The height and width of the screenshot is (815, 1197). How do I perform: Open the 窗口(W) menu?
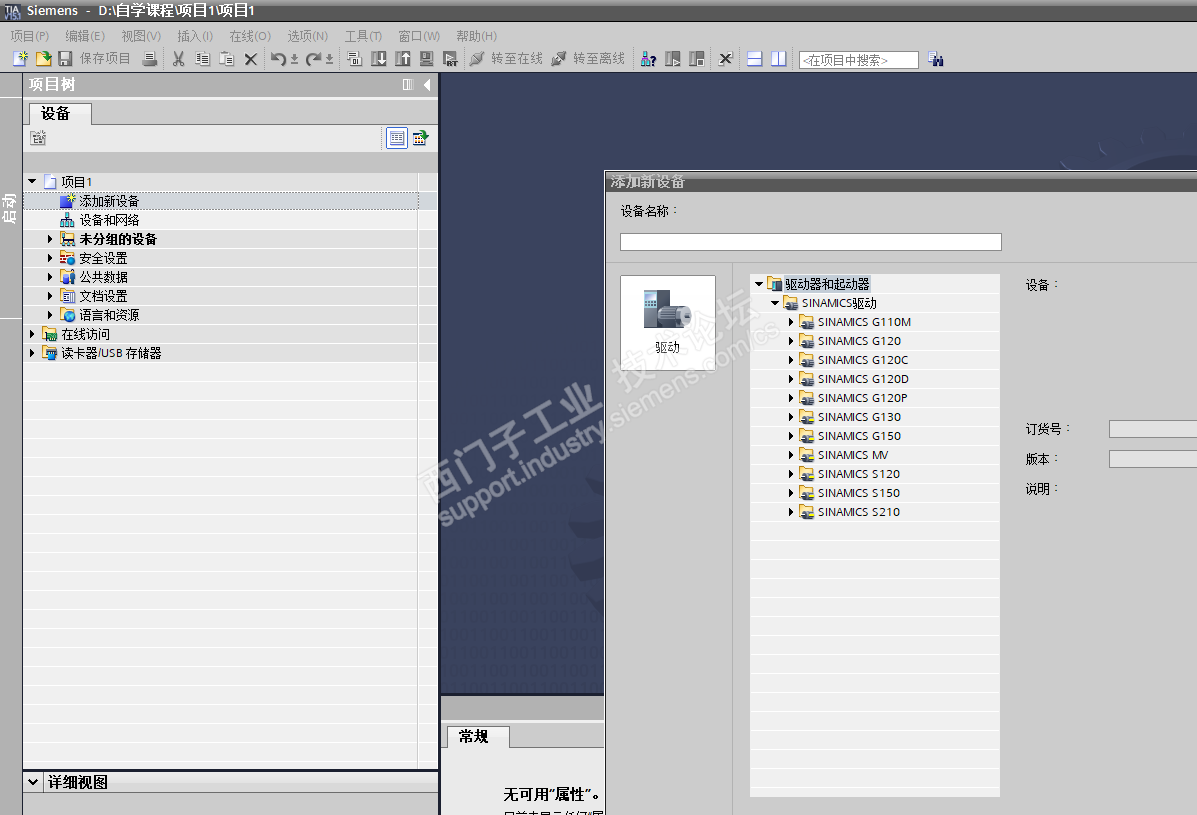tap(419, 36)
